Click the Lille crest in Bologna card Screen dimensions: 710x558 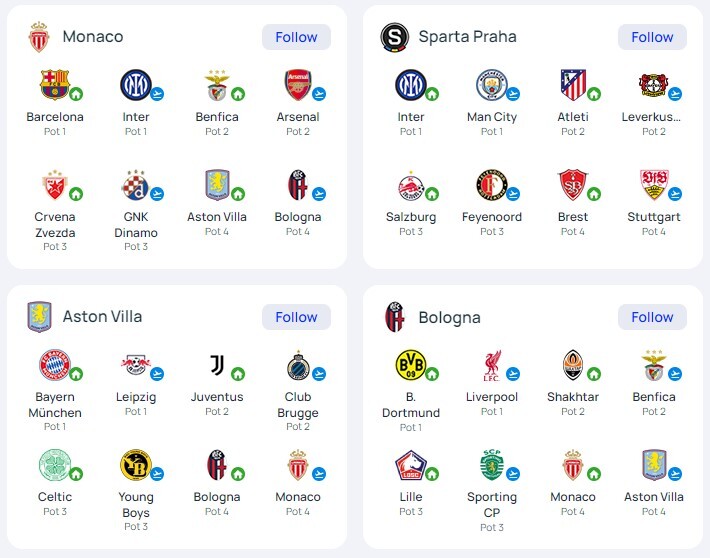point(411,465)
